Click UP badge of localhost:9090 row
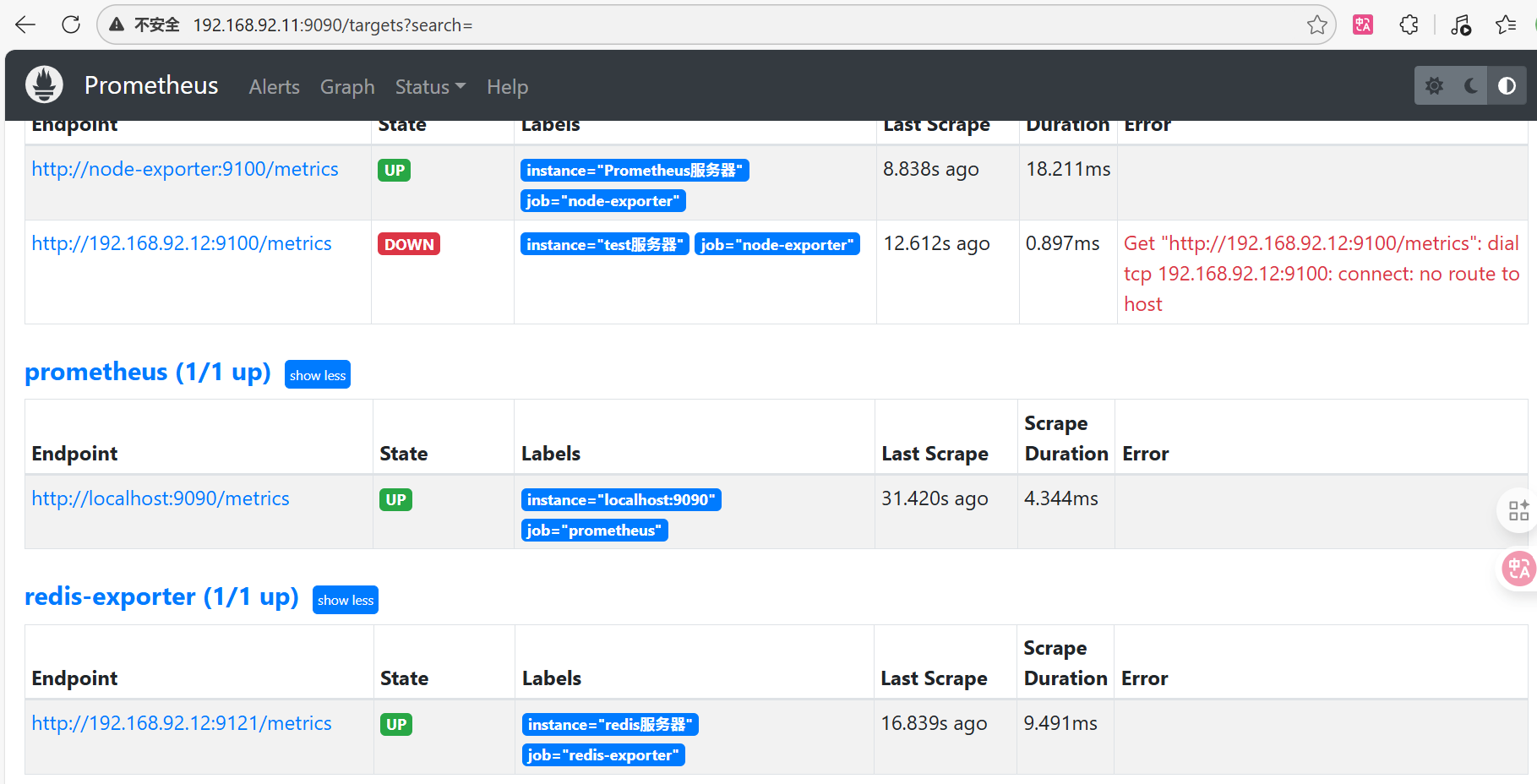The width and height of the screenshot is (1537, 784). coord(396,499)
